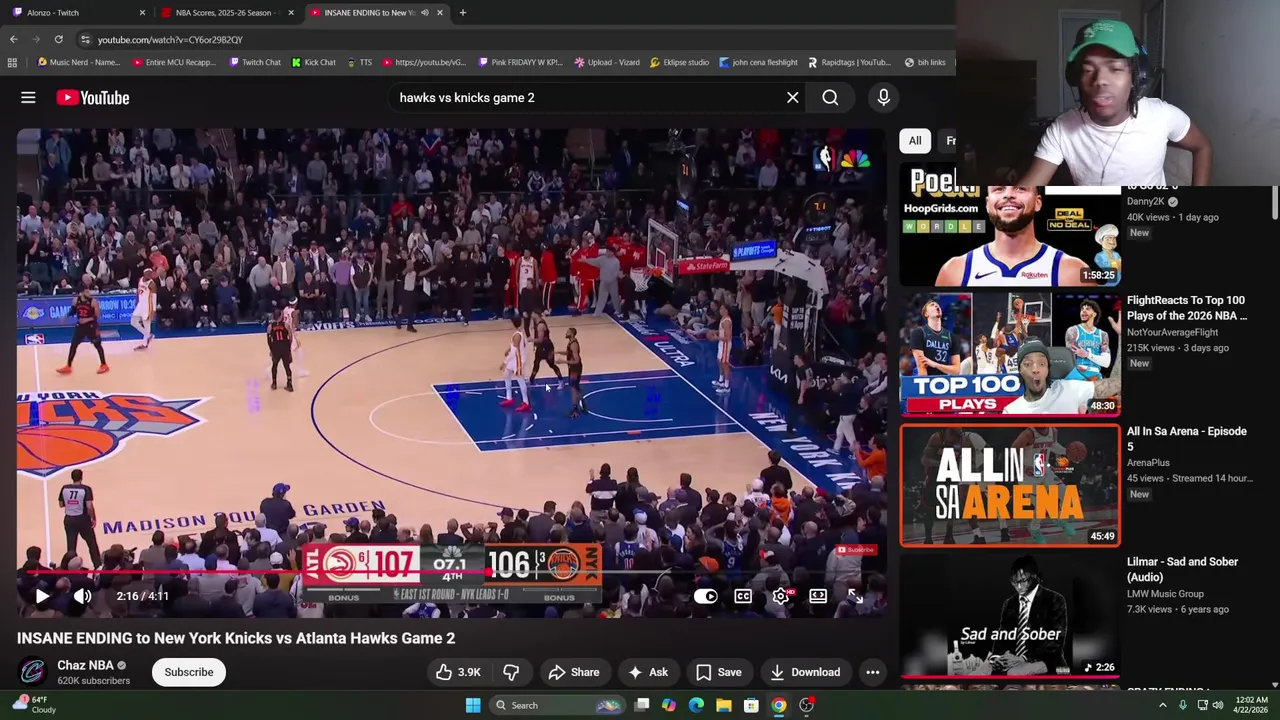The width and height of the screenshot is (1280, 720).
Task: Open player settings gear
Action: click(x=781, y=596)
